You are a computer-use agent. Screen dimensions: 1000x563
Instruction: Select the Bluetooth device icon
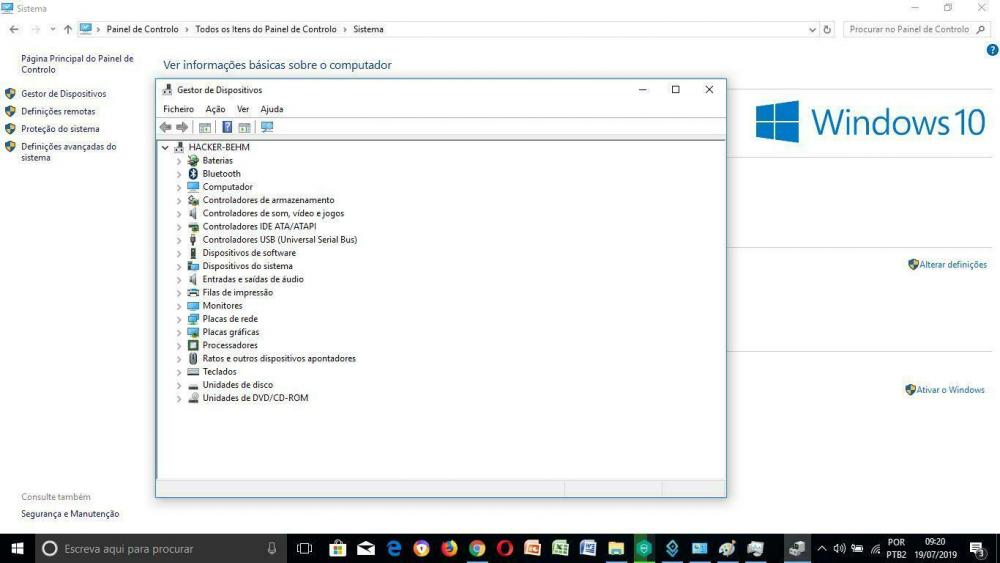coord(194,174)
